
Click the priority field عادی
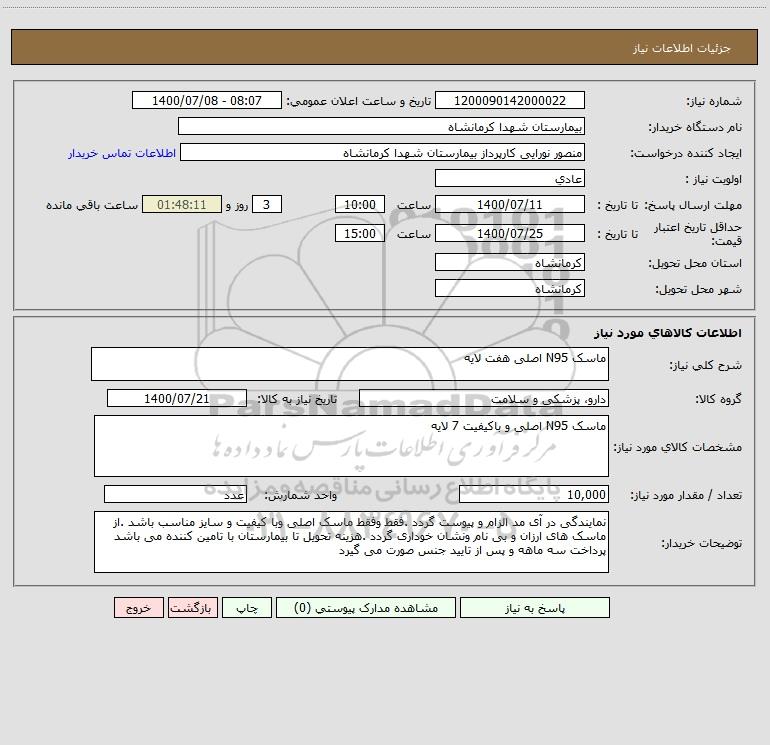point(510,179)
